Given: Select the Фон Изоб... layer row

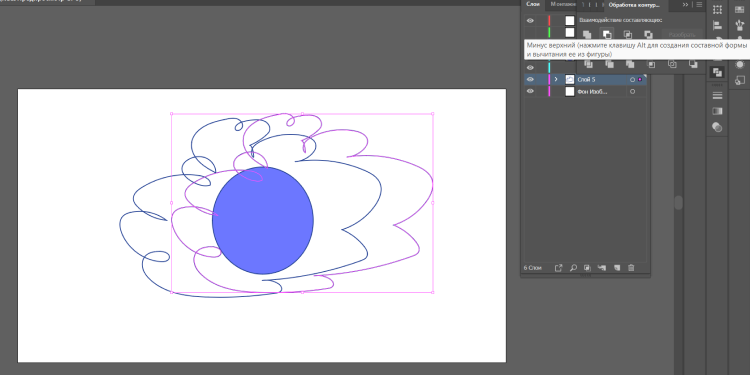Looking at the screenshot, I should click(585, 91).
